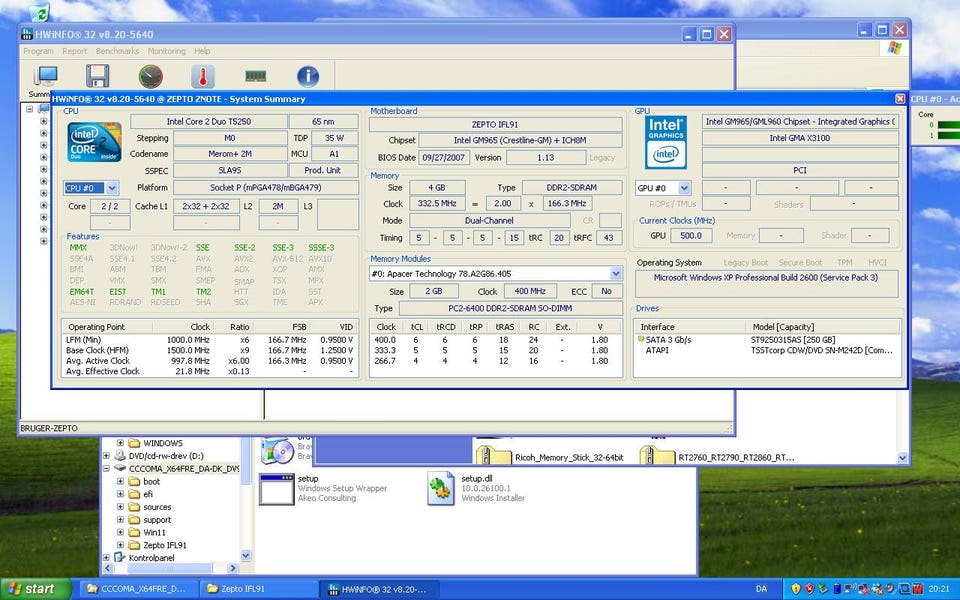960x600 pixels.
Task: Open the Apacer memory module dropdown
Action: click(x=615, y=273)
